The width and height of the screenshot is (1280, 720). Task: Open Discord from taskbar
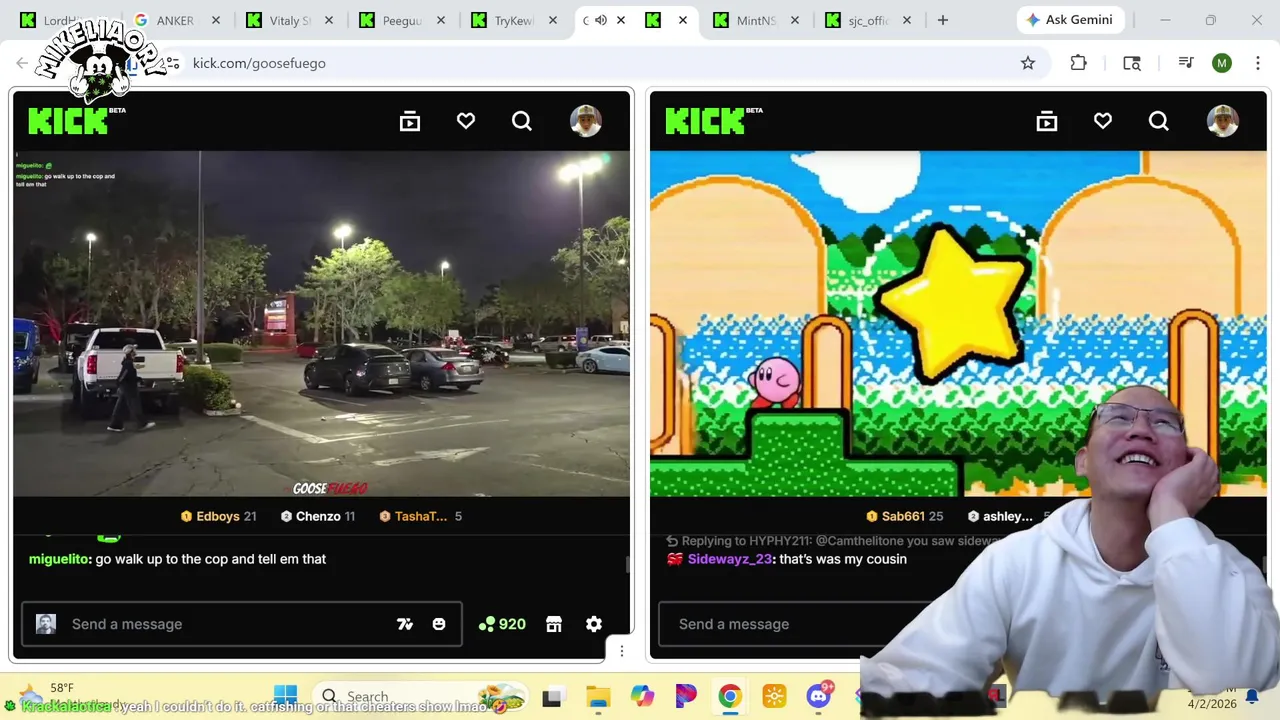point(819,696)
